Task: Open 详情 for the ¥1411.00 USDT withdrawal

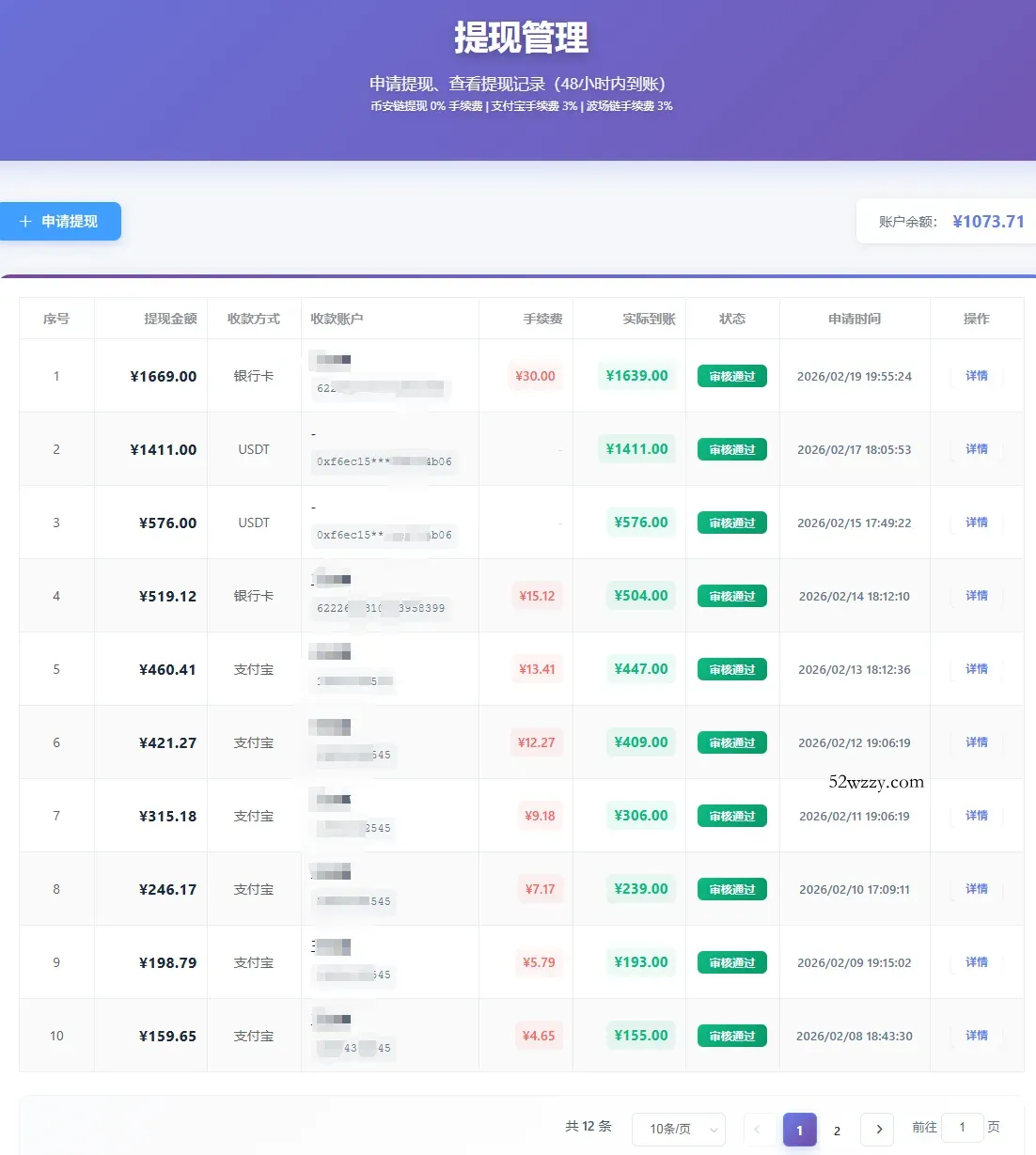Action: tap(976, 449)
